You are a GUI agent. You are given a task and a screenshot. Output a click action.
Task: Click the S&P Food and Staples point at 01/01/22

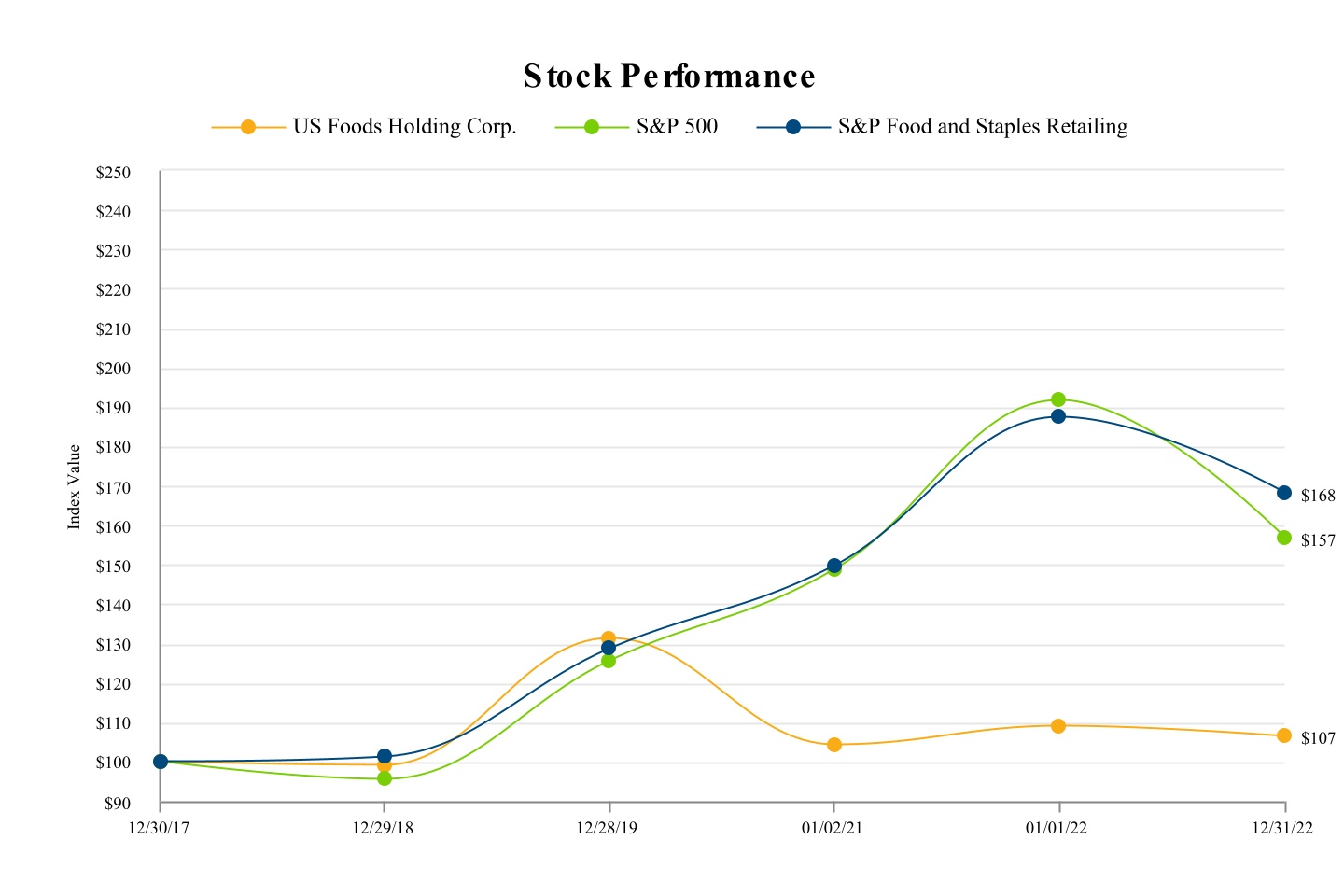[1058, 416]
